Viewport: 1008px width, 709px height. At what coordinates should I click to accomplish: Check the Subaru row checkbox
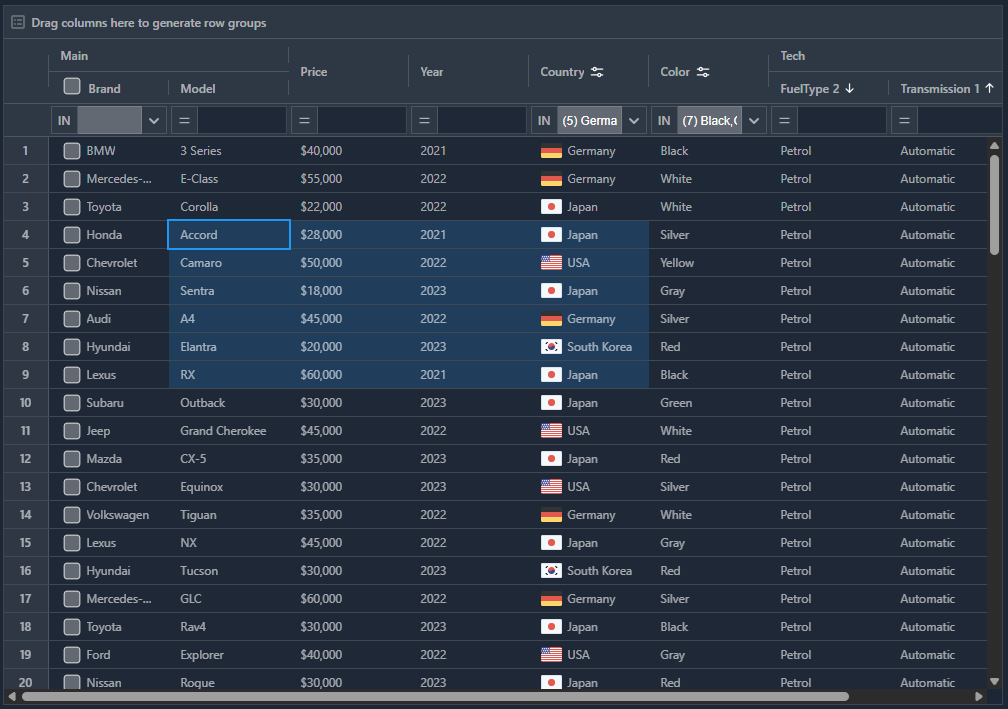pos(72,403)
